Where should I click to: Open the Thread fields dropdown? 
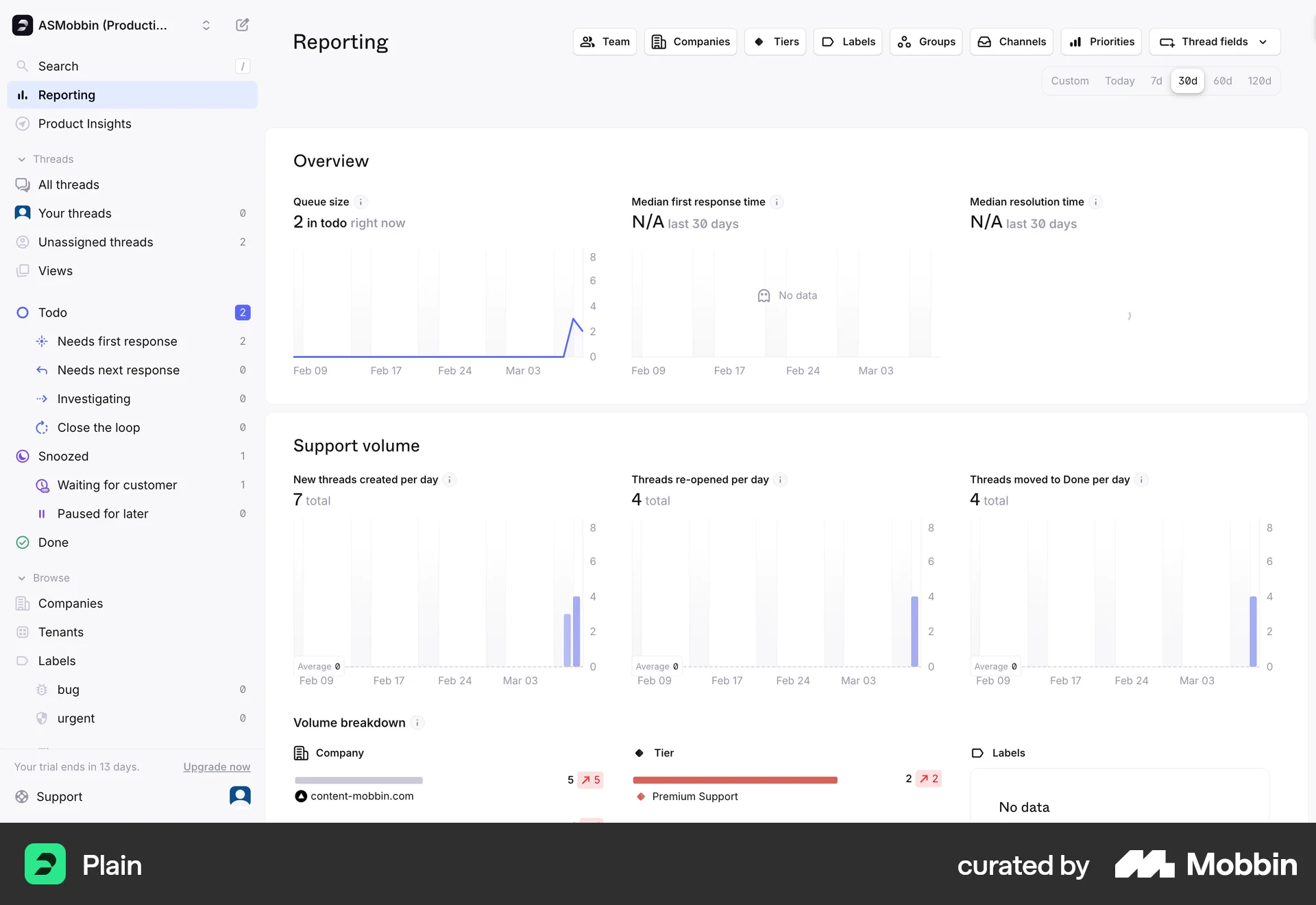[x=1214, y=41]
